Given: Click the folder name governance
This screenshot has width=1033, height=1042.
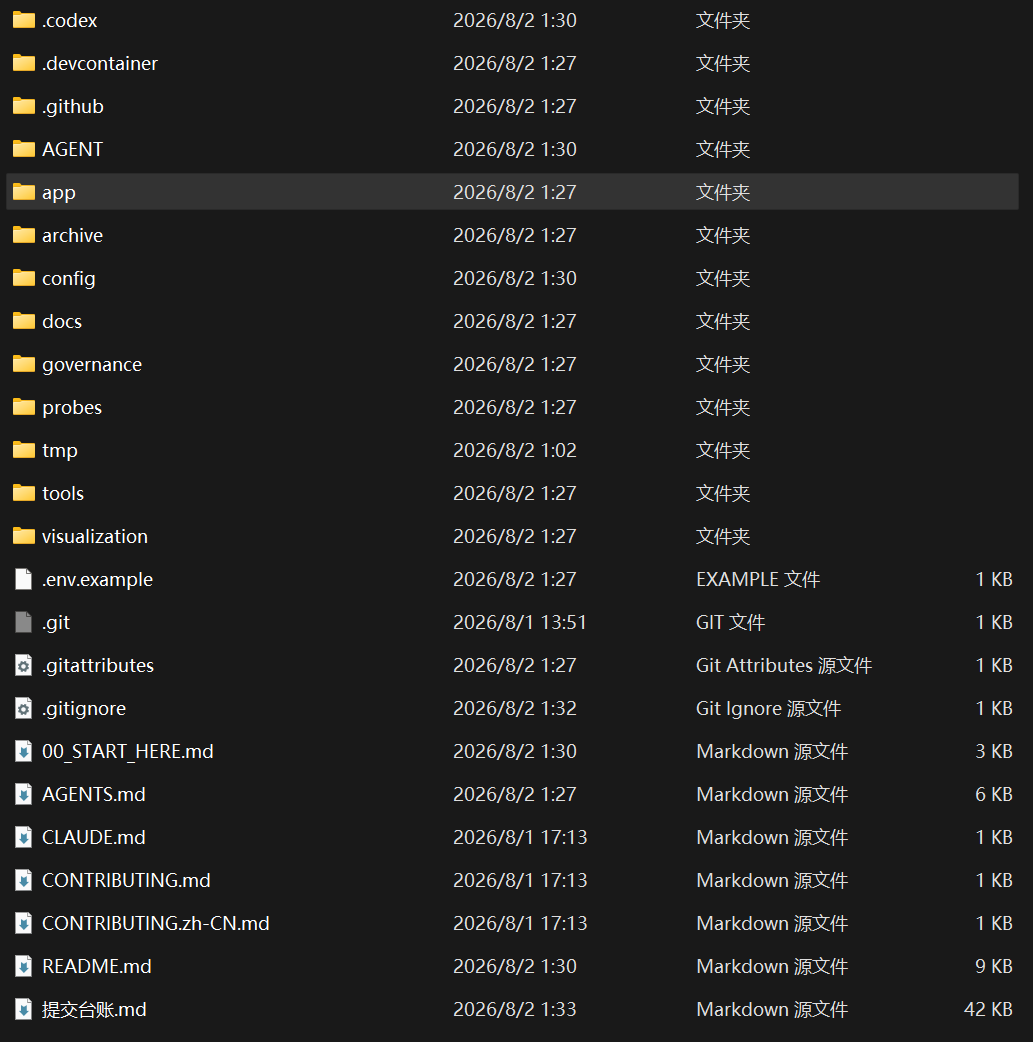Looking at the screenshot, I should [92, 365].
